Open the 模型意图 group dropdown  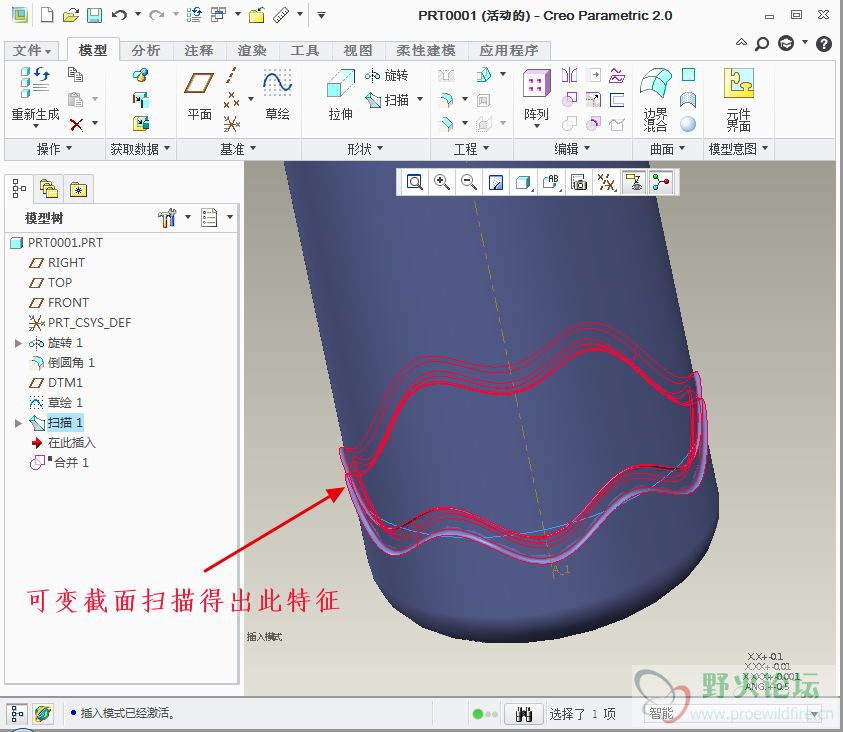738,149
